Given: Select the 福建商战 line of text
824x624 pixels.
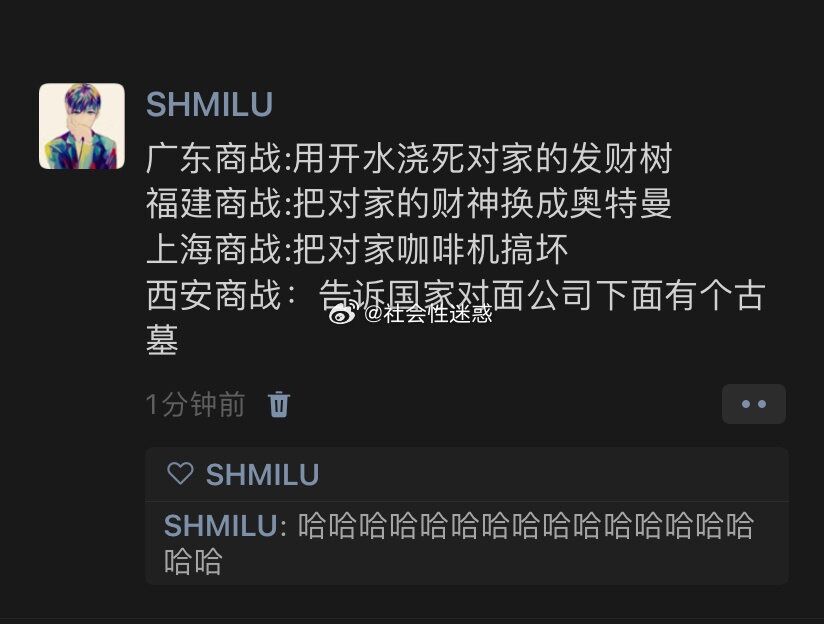Looking at the screenshot, I should 409,203.
